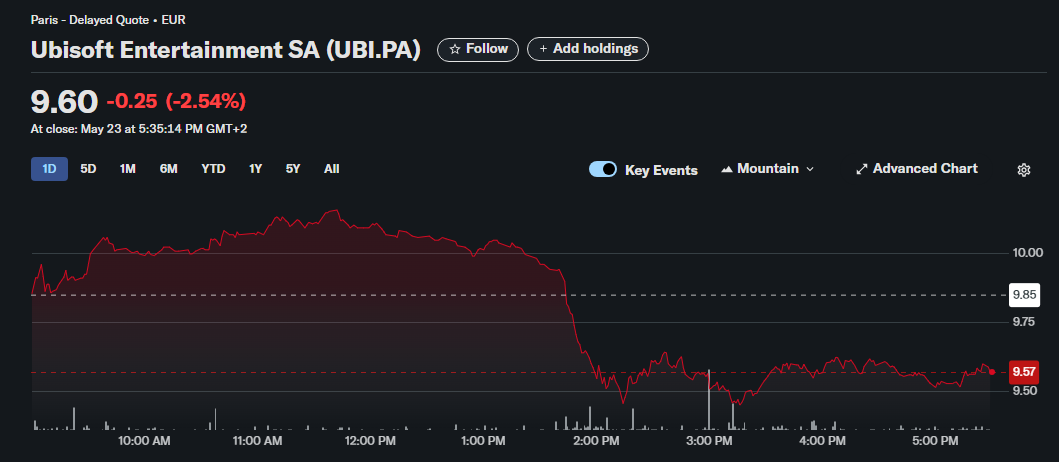Click the 10.00 price axis label
Image resolution: width=1059 pixels, height=462 pixels.
(x=1027, y=253)
